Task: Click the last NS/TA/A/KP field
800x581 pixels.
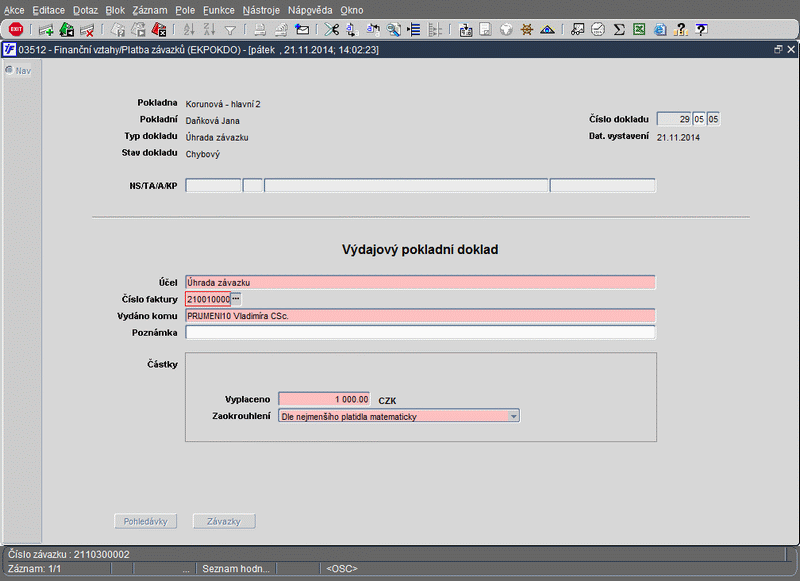Action: pyautogui.click(x=603, y=185)
